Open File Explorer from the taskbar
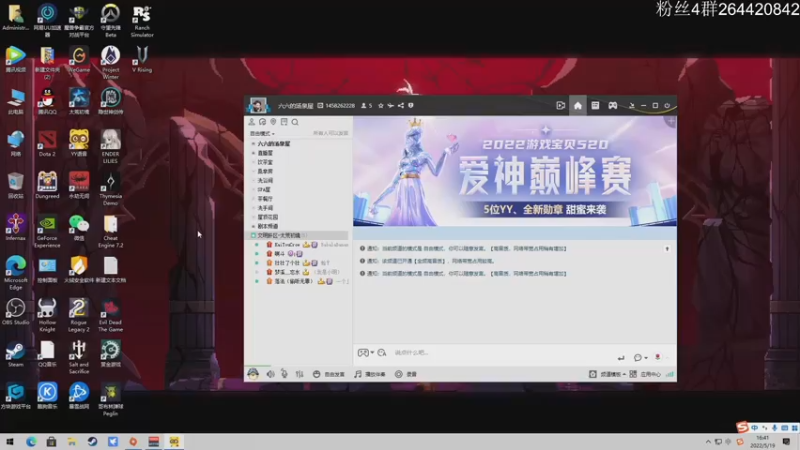 (x=72, y=442)
